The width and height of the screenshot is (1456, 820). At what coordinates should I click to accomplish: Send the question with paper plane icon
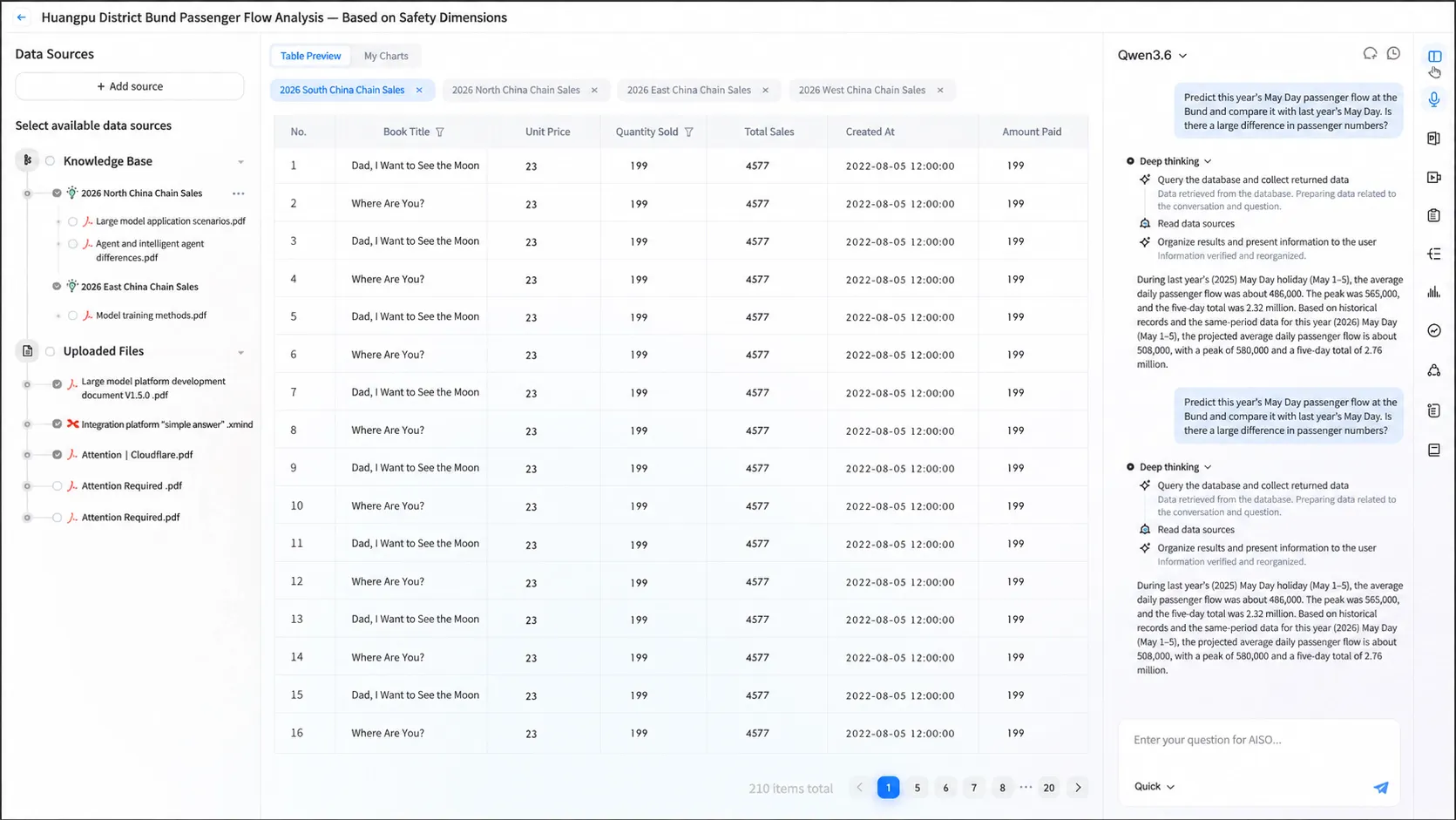tap(1381, 787)
